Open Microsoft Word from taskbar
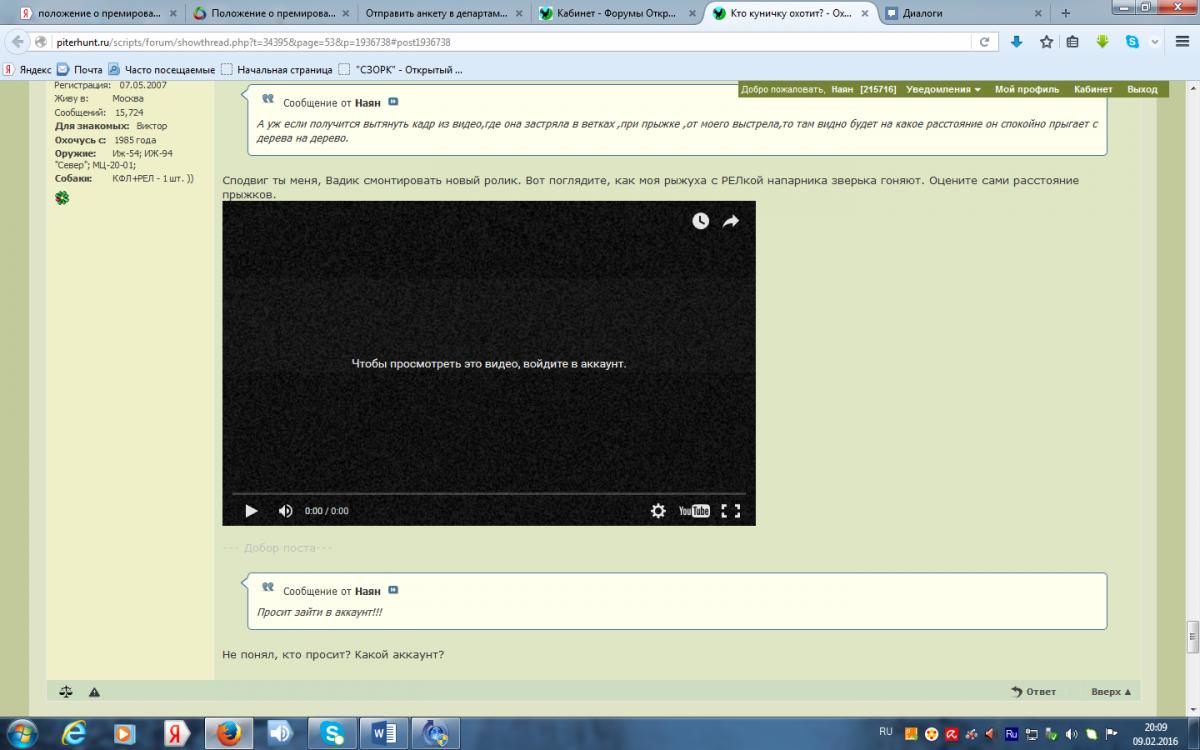Image resolution: width=1200 pixels, height=750 pixels. 385,733
